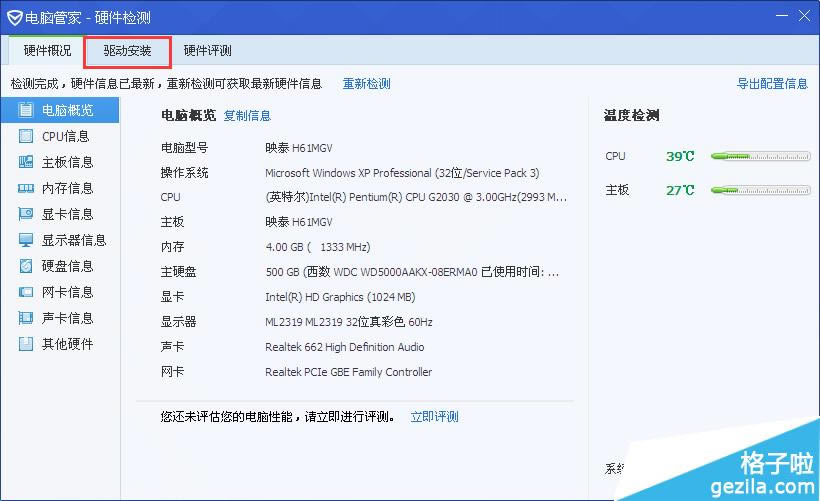The height and width of the screenshot is (501, 820).
Task: Open the 其他硬件 sidebar entry
Action: click(67, 344)
